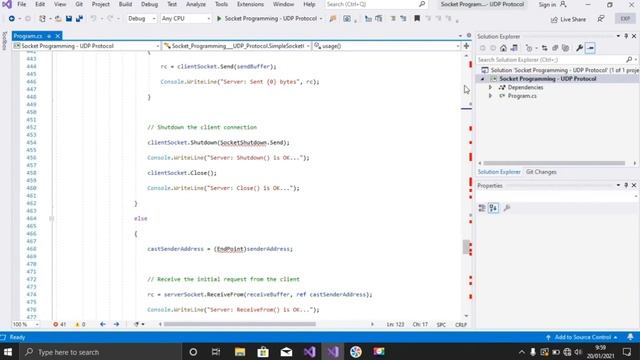Open the Any CPU platform dropdown
The image size is (640, 360).
186,19
